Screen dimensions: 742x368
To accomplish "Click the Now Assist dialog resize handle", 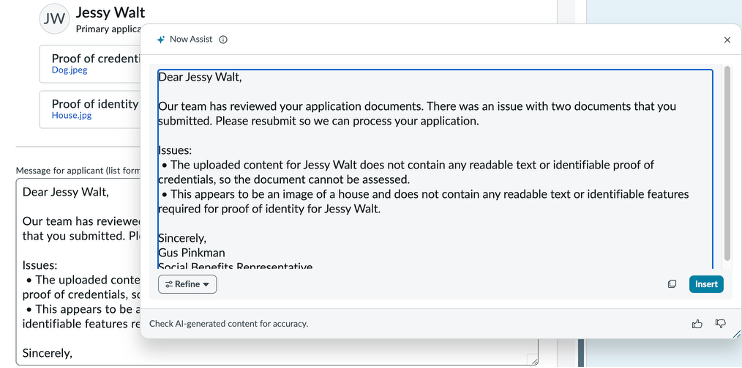I will tap(736, 334).
